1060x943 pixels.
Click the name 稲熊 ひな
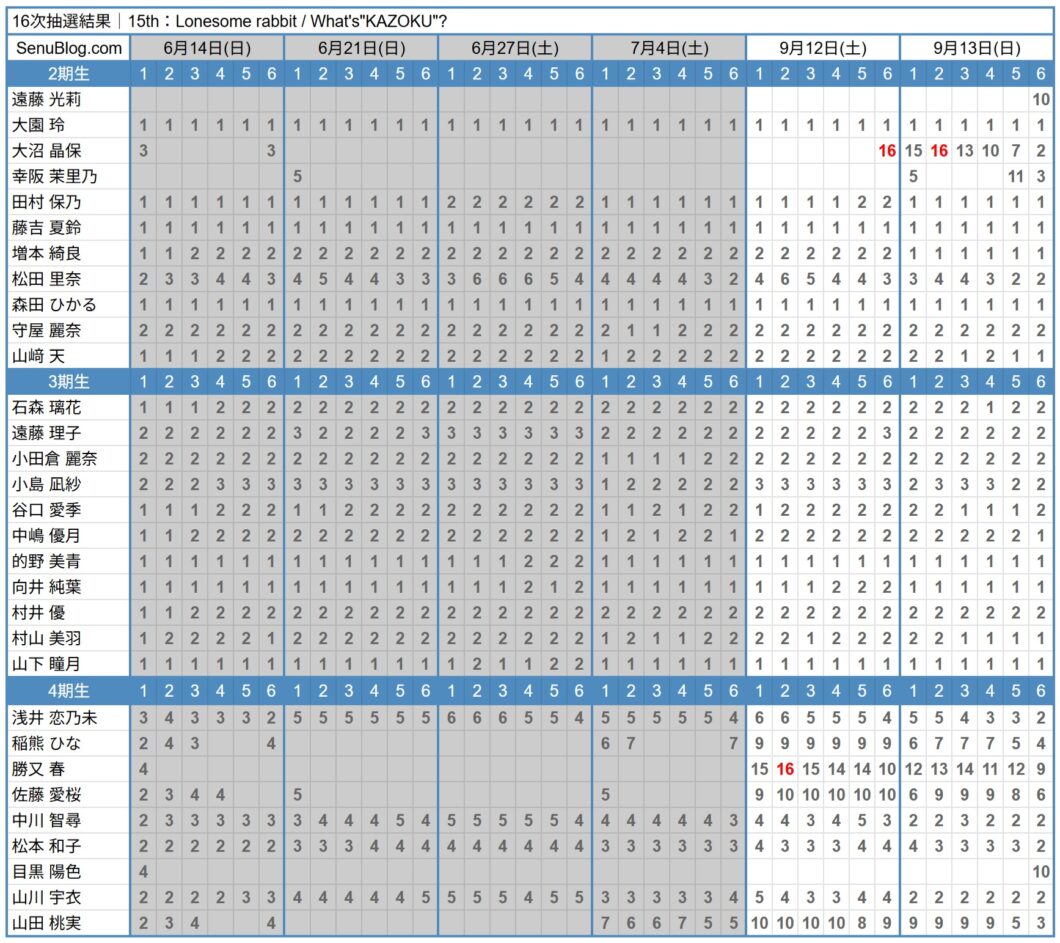click(46, 744)
